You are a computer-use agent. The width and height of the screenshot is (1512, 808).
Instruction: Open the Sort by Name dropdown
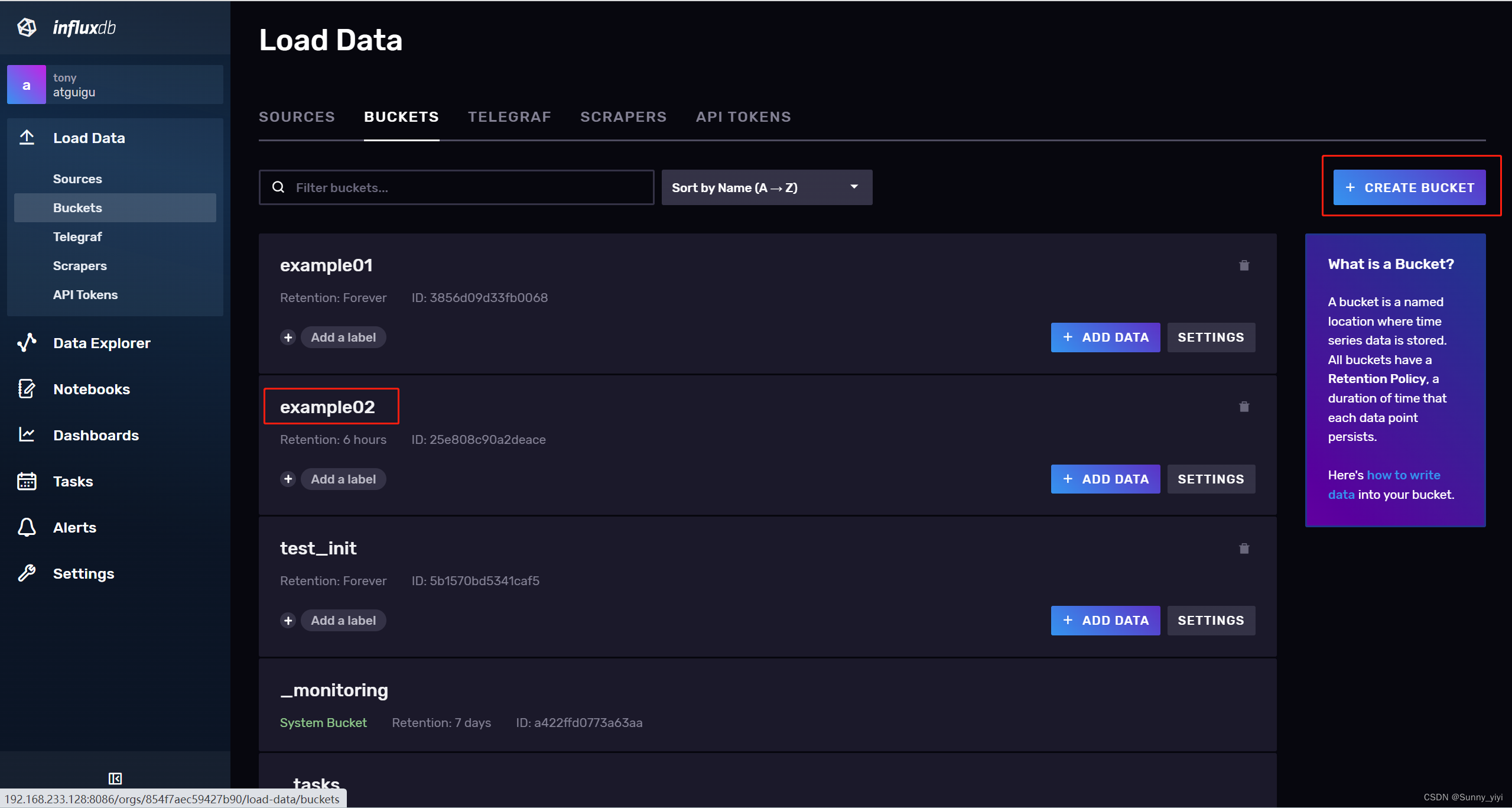766,187
